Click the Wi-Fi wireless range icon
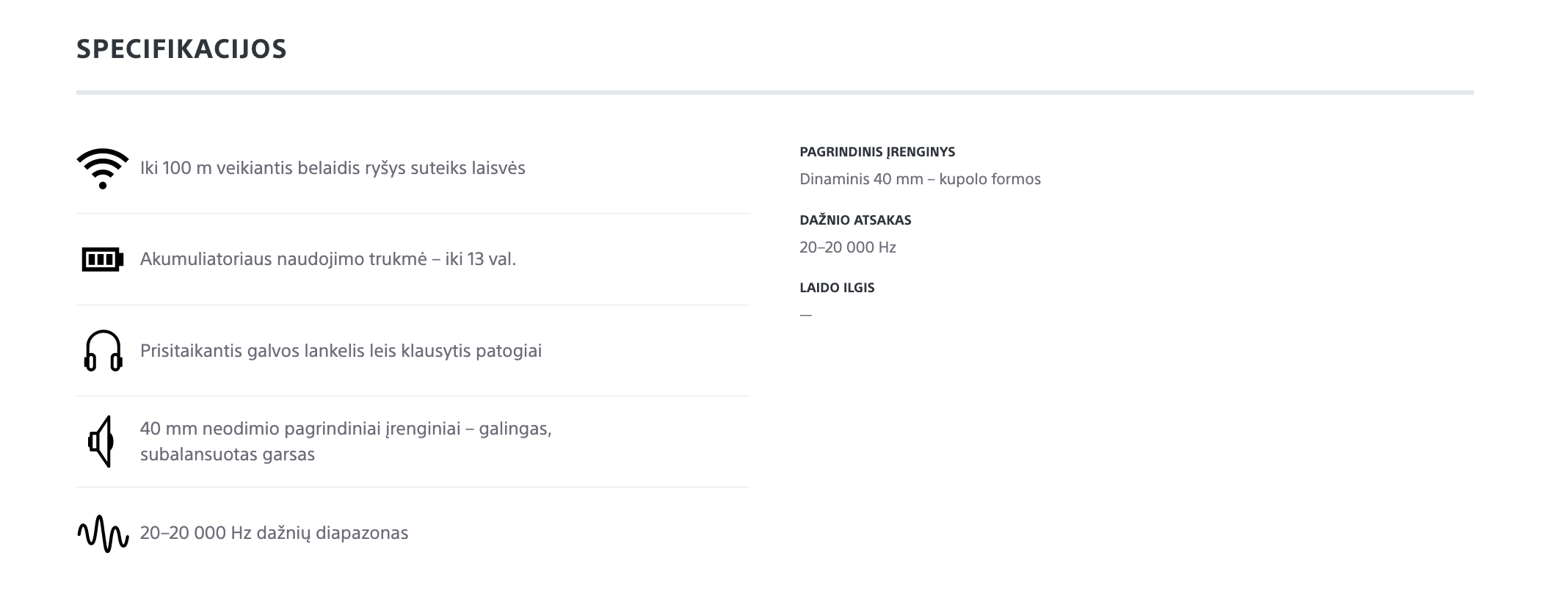 pyautogui.click(x=103, y=168)
